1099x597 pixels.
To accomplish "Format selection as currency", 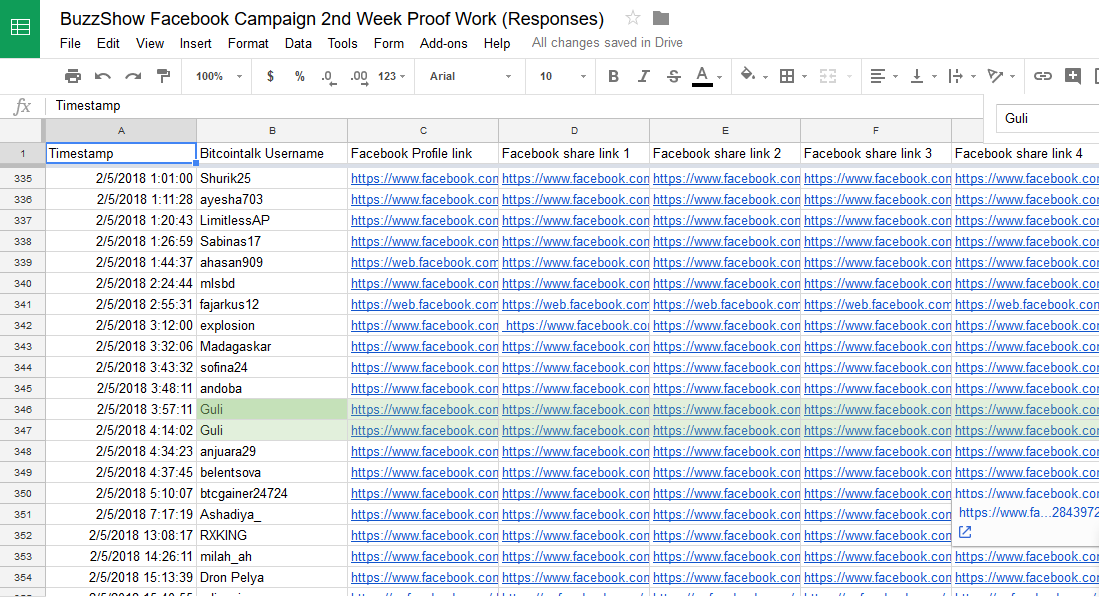I will [270, 76].
